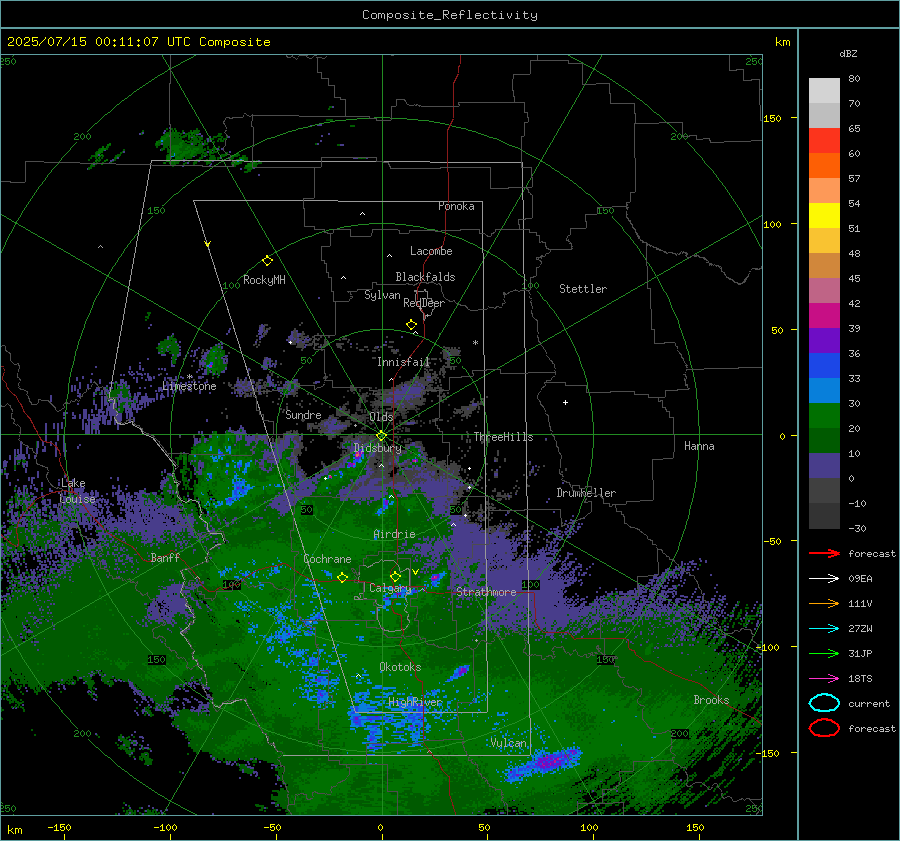
Task: Click the magenta storm cell near Didsbury
Action: (358, 456)
